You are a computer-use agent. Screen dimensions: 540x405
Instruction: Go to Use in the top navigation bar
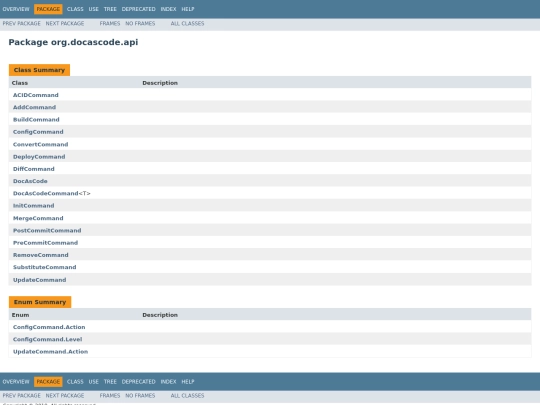[94, 9]
